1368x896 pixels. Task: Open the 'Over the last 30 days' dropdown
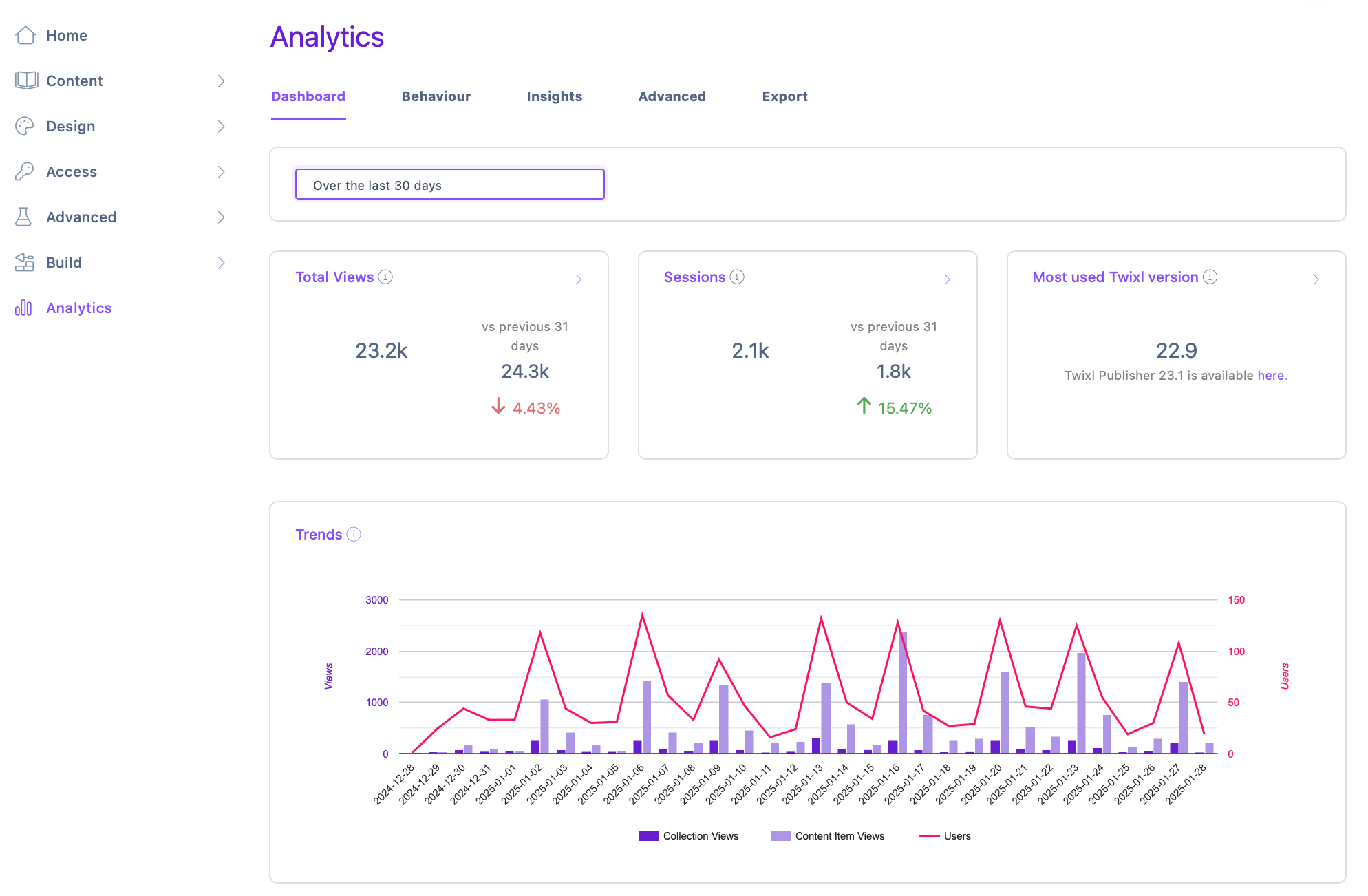point(450,184)
